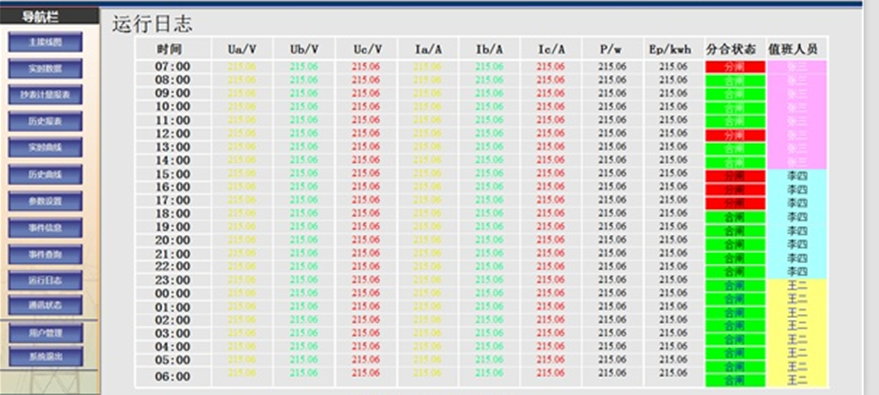Click the 时间 column header
The image size is (879, 395).
pos(173,49)
